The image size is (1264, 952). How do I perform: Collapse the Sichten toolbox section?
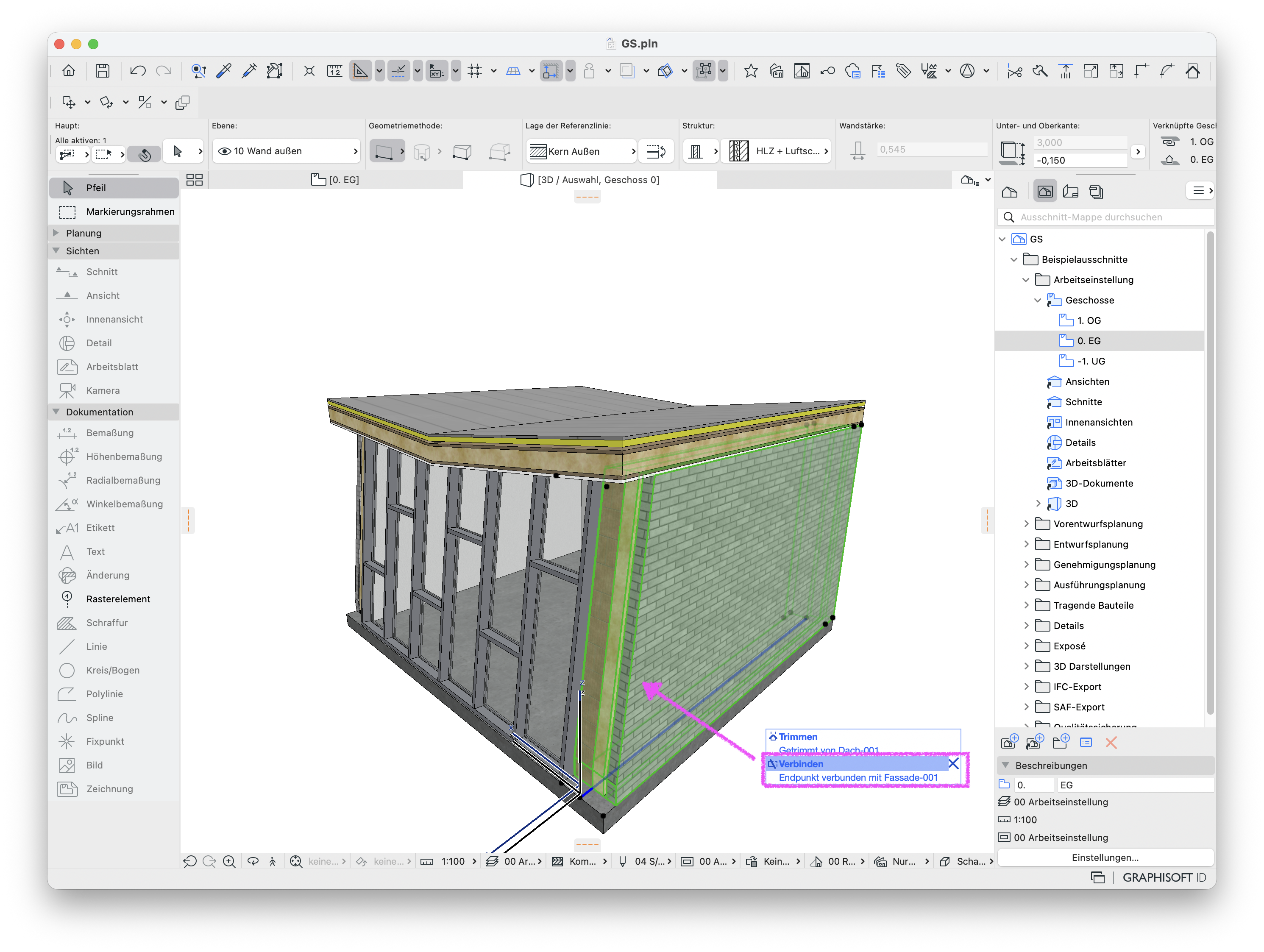click(x=56, y=251)
